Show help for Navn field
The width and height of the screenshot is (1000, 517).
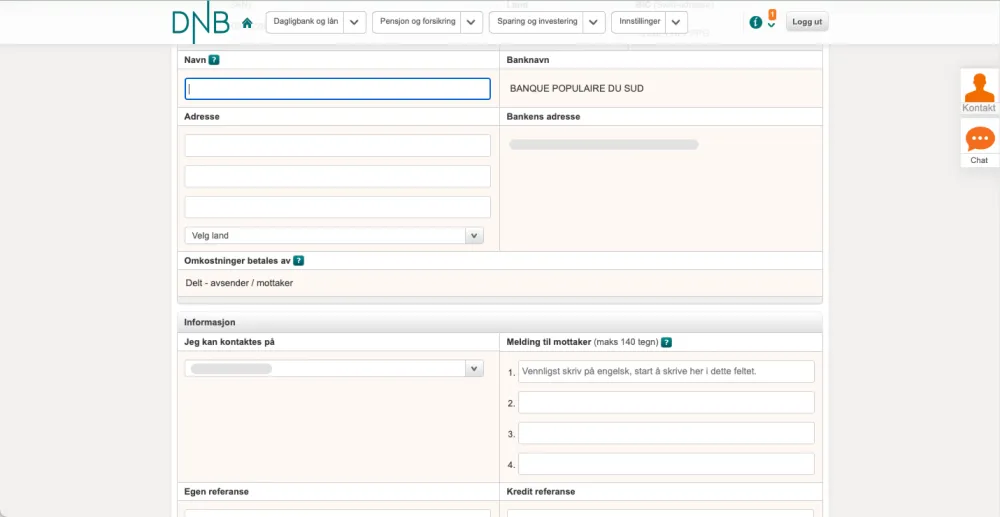tap(214, 60)
